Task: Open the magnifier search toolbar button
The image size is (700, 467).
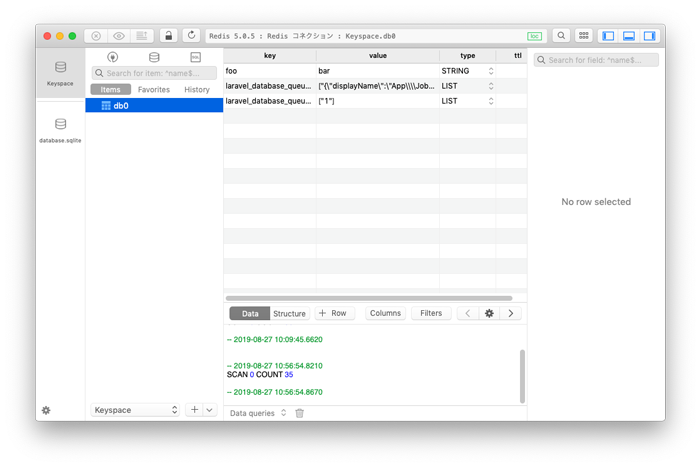Action: (561, 36)
